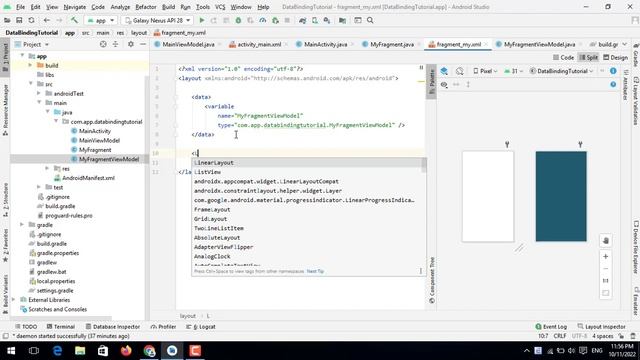The width and height of the screenshot is (640, 360).
Task: Toggle the view options eye icon
Action: coord(444,84)
